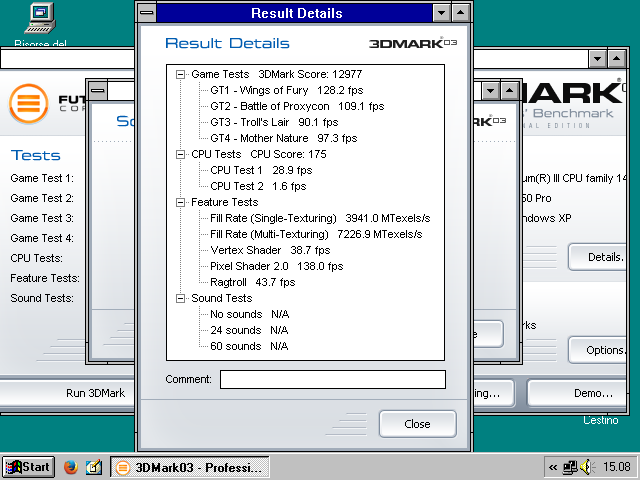This screenshot has height=480, width=640.
Task: Click the Futuremark orange logo
Action: tap(29, 103)
